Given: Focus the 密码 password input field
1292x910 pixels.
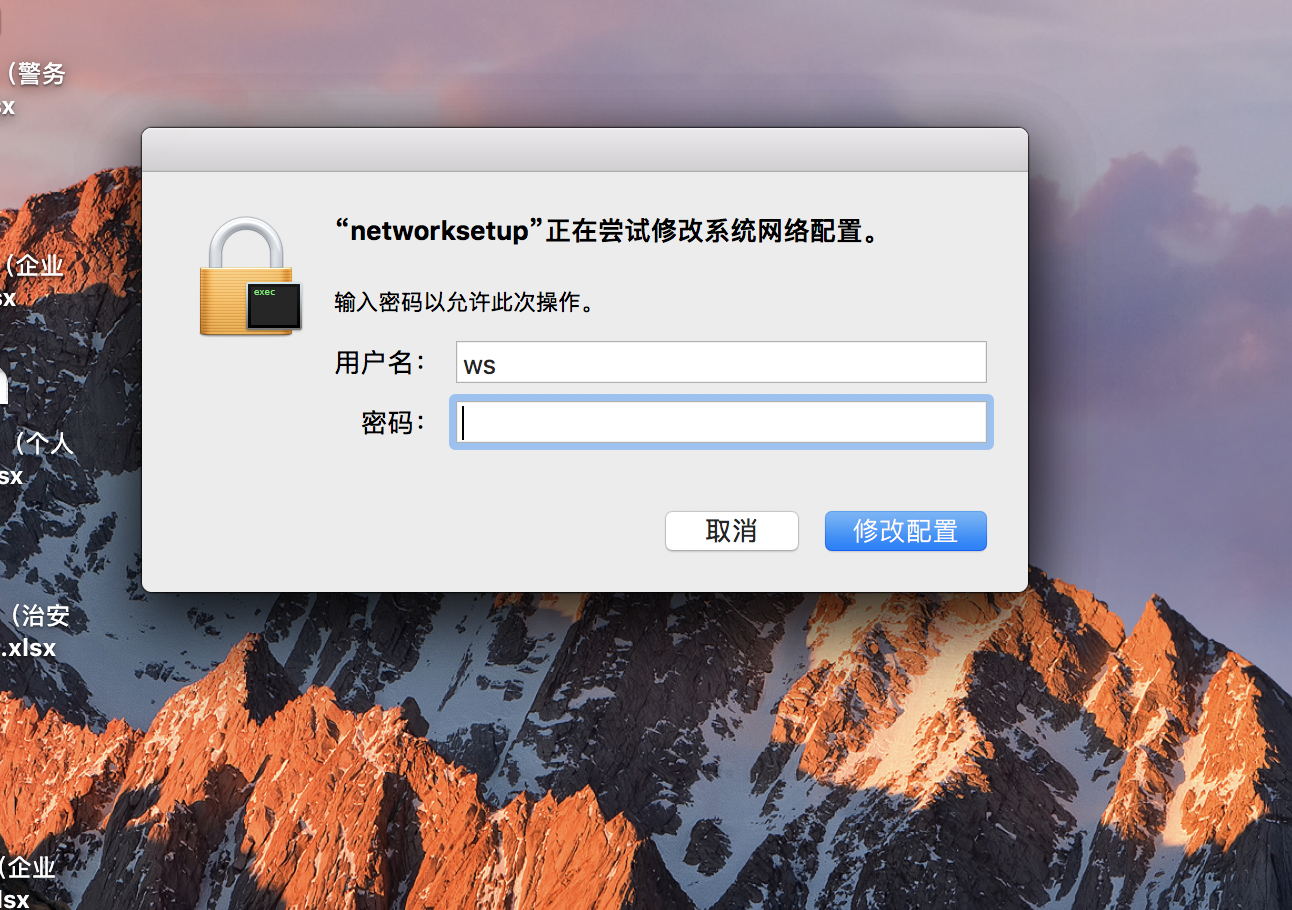Looking at the screenshot, I should (721, 422).
